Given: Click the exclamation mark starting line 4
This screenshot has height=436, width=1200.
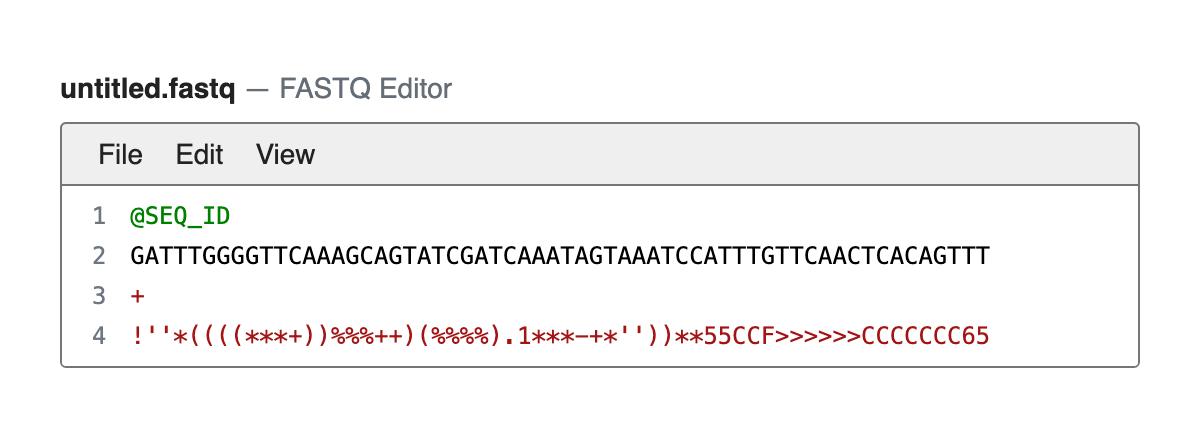Looking at the screenshot, I should tap(136, 336).
